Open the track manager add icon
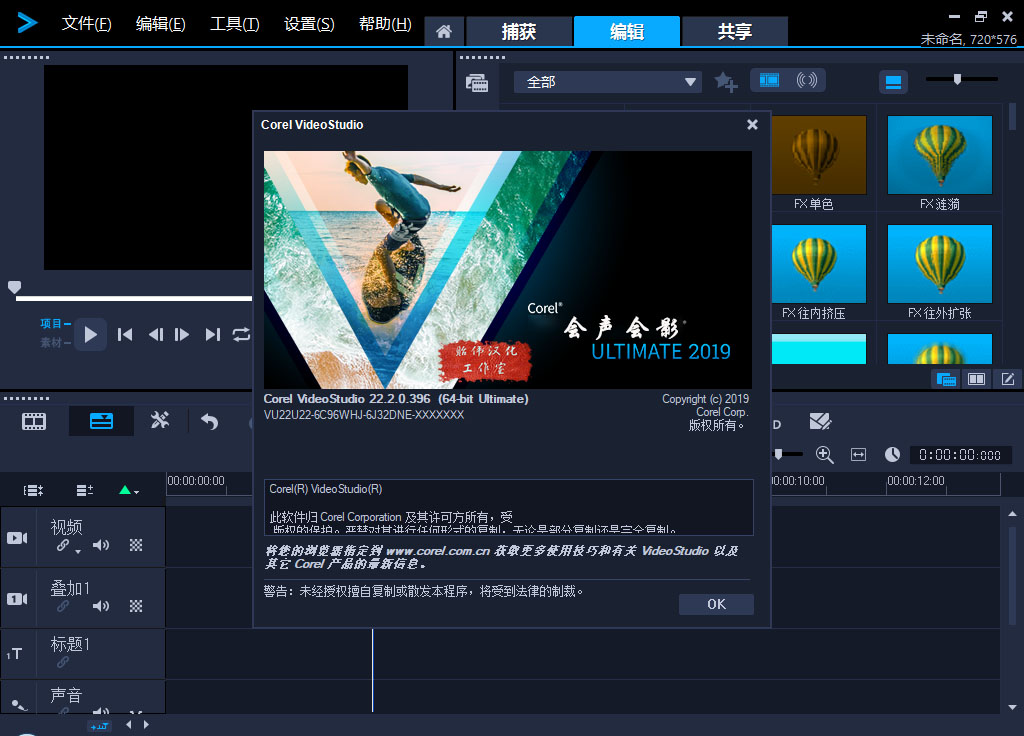The width and height of the screenshot is (1024, 736). 85,490
